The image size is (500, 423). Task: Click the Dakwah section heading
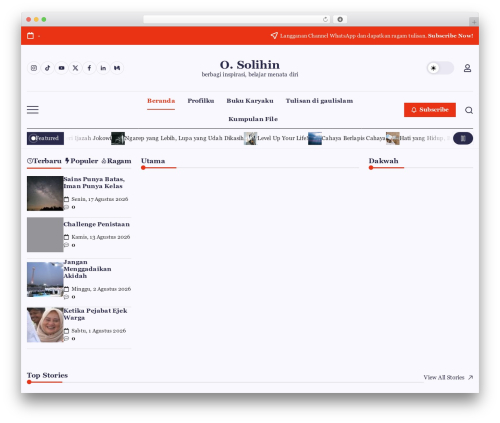coord(383,161)
